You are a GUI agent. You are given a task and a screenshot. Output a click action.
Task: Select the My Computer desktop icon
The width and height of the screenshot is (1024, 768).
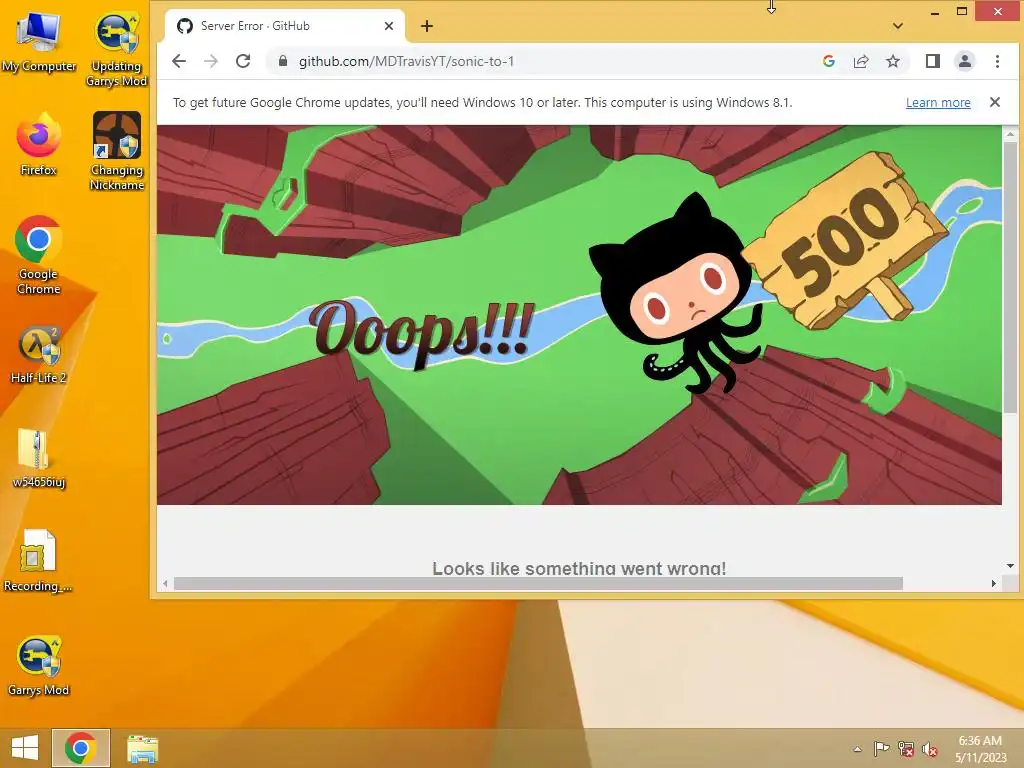click(x=39, y=42)
